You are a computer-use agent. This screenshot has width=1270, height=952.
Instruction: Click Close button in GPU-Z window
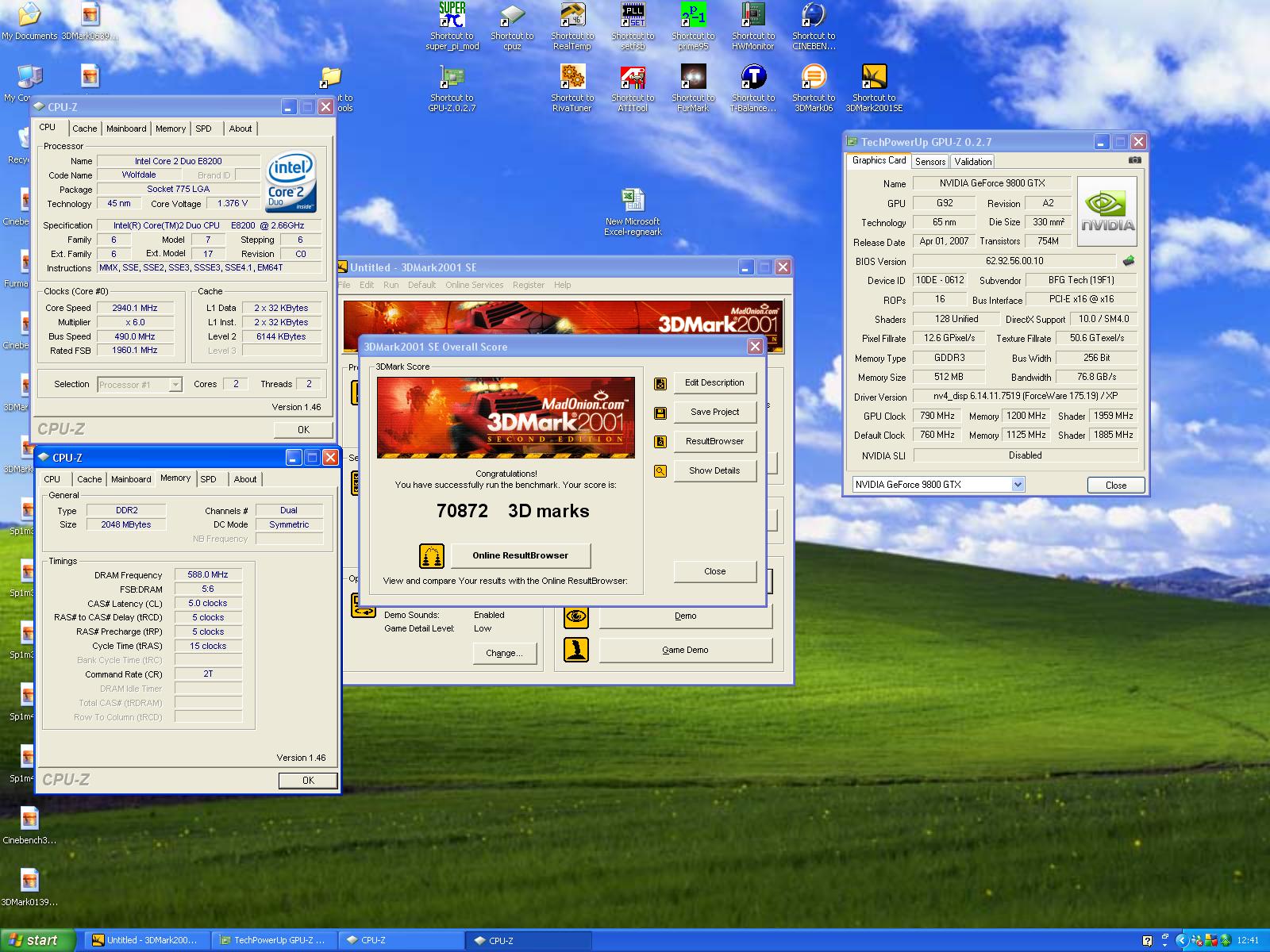[x=1115, y=486]
